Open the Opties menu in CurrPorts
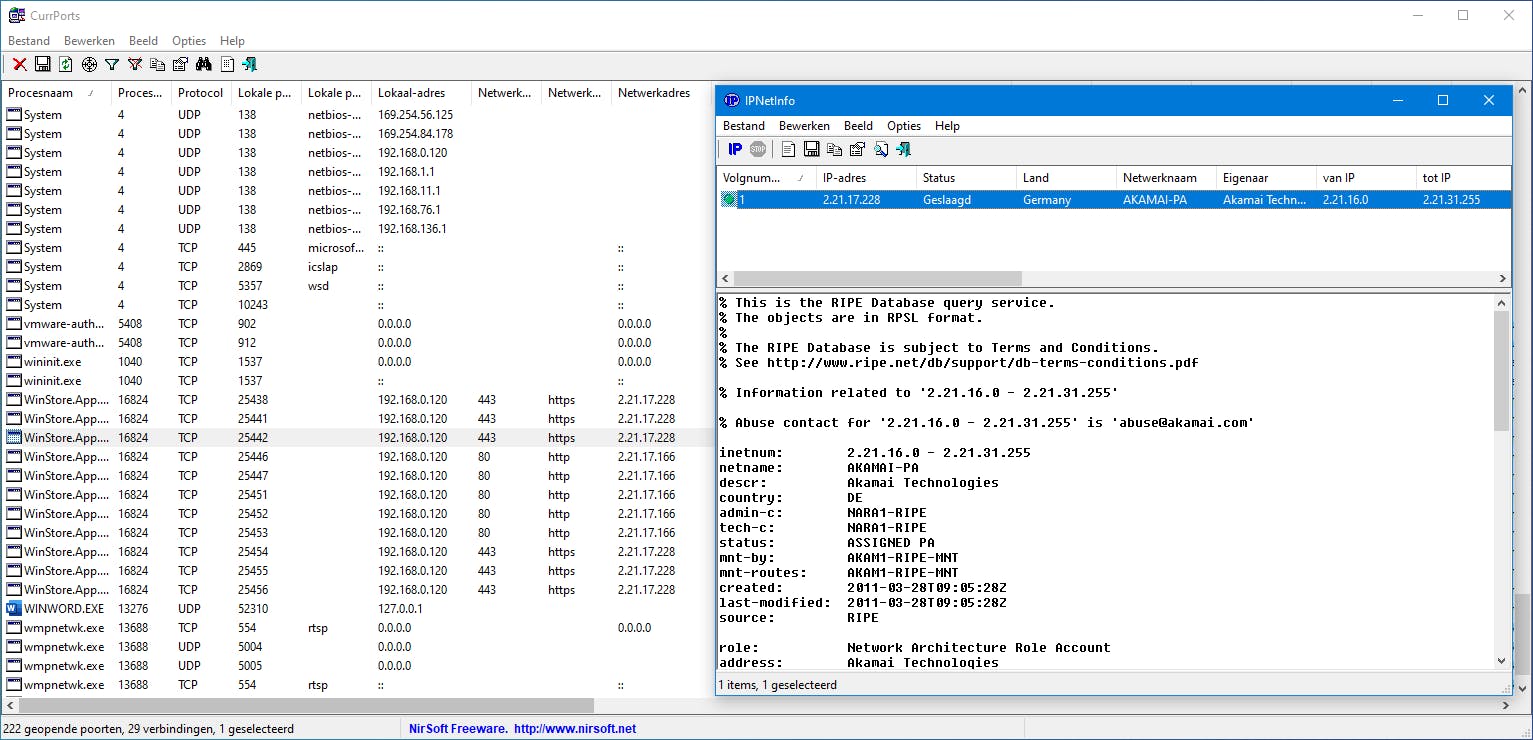This screenshot has height=740, width=1533. tap(188, 41)
